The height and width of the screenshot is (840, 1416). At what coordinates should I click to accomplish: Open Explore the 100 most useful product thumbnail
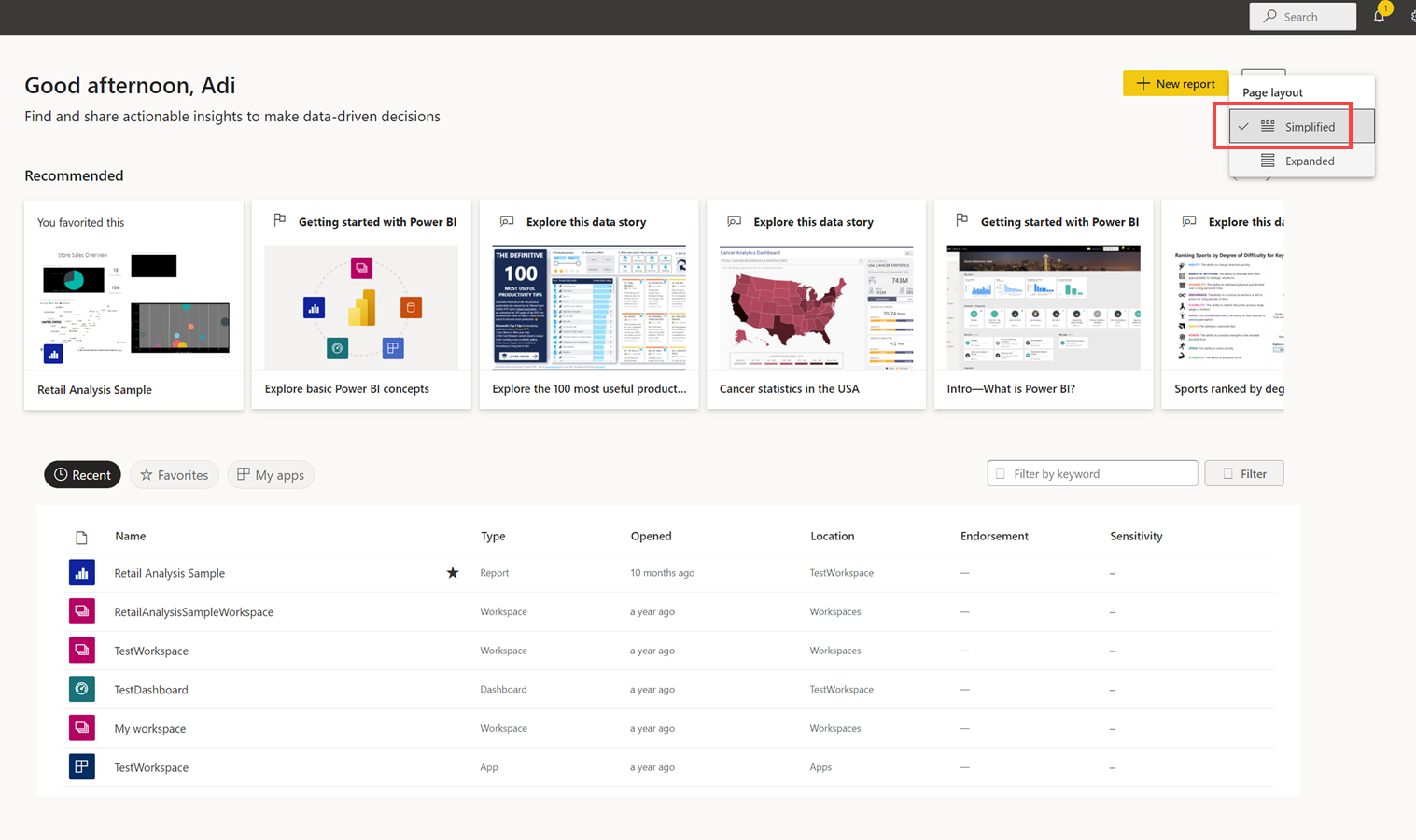589,307
